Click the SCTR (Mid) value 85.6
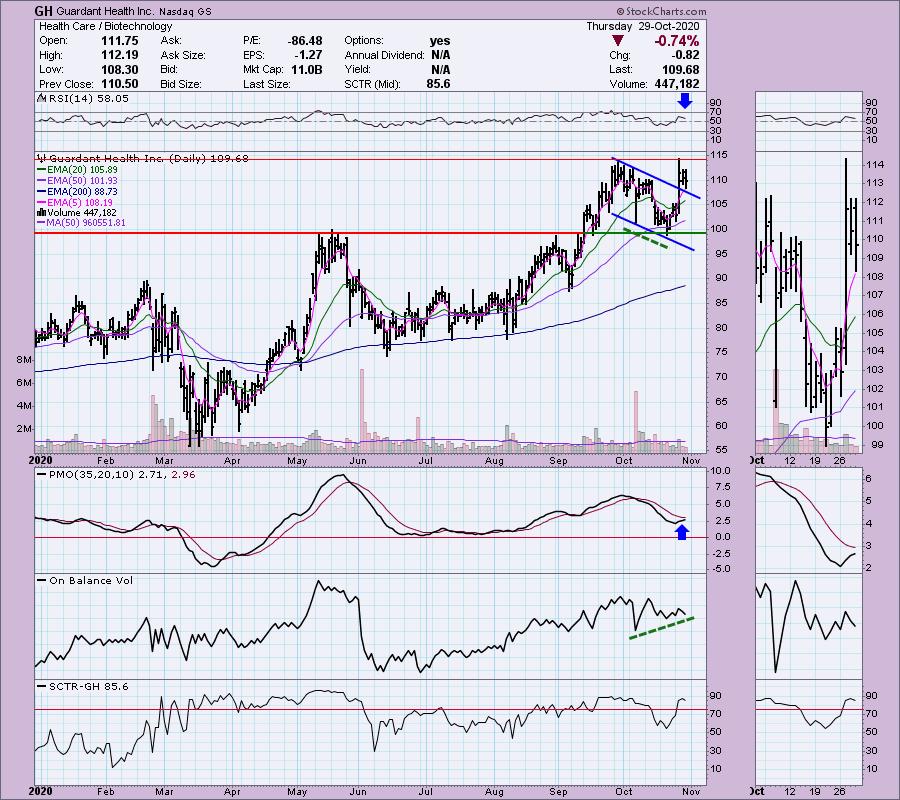The height and width of the screenshot is (800, 900). coord(438,84)
